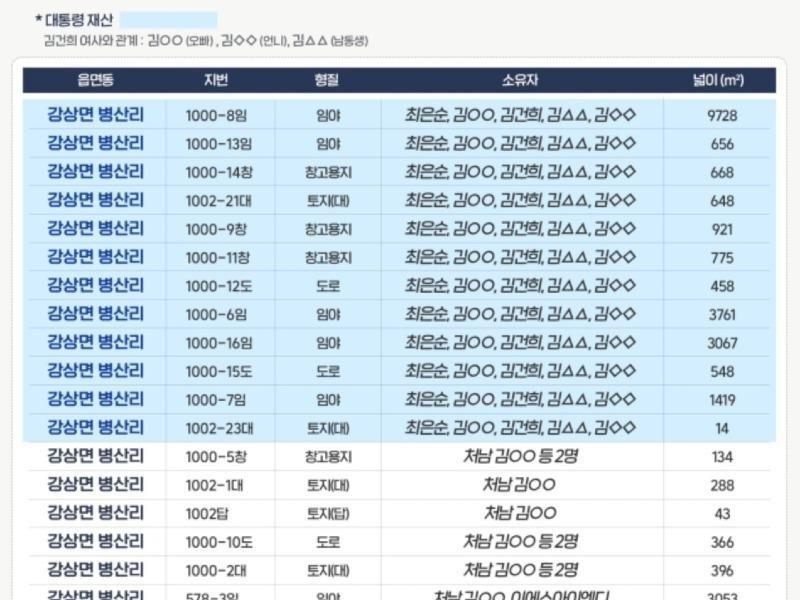800x600 pixels.
Task: Select lot number 1000-8임 cell
Action: click(x=218, y=115)
